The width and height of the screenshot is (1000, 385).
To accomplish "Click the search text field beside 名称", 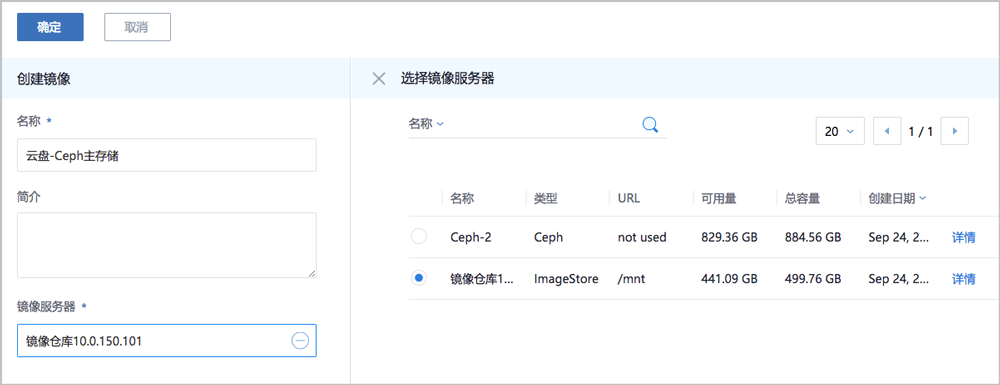I will click(x=542, y=124).
